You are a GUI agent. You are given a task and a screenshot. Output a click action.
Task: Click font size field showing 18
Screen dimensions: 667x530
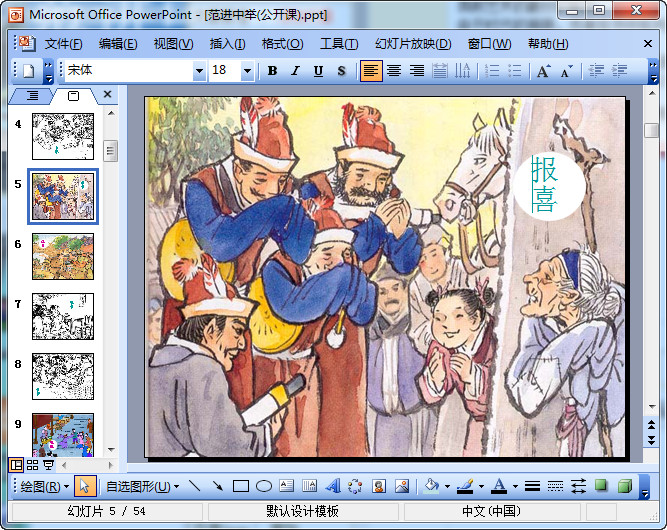pos(225,71)
